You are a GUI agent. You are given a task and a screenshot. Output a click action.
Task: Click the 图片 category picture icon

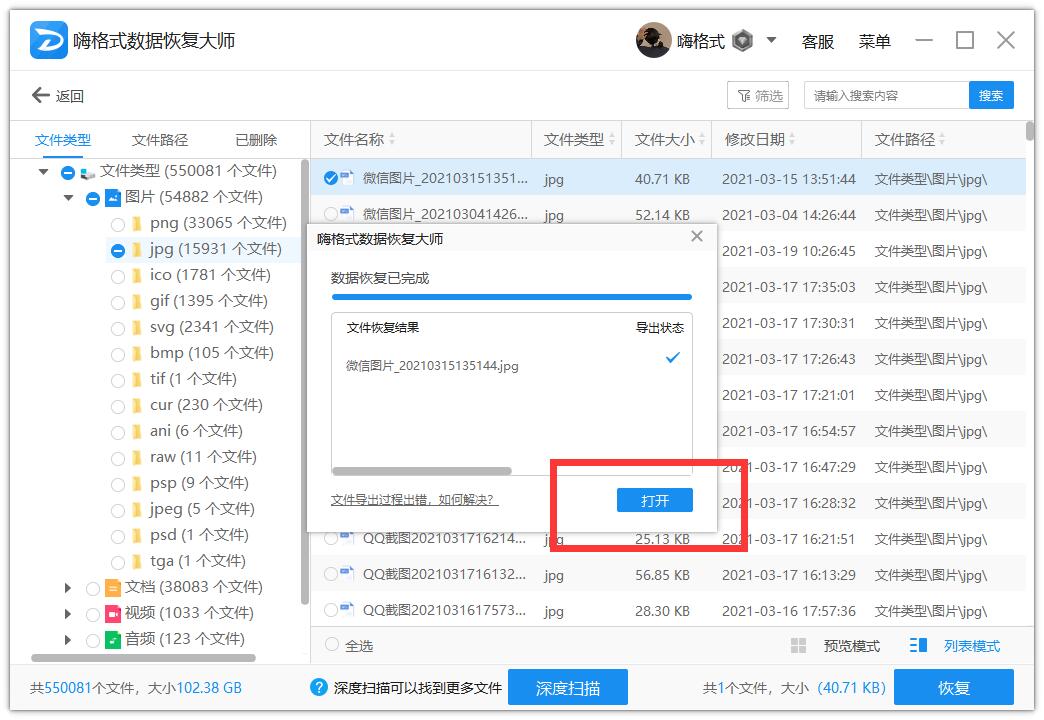113,197
